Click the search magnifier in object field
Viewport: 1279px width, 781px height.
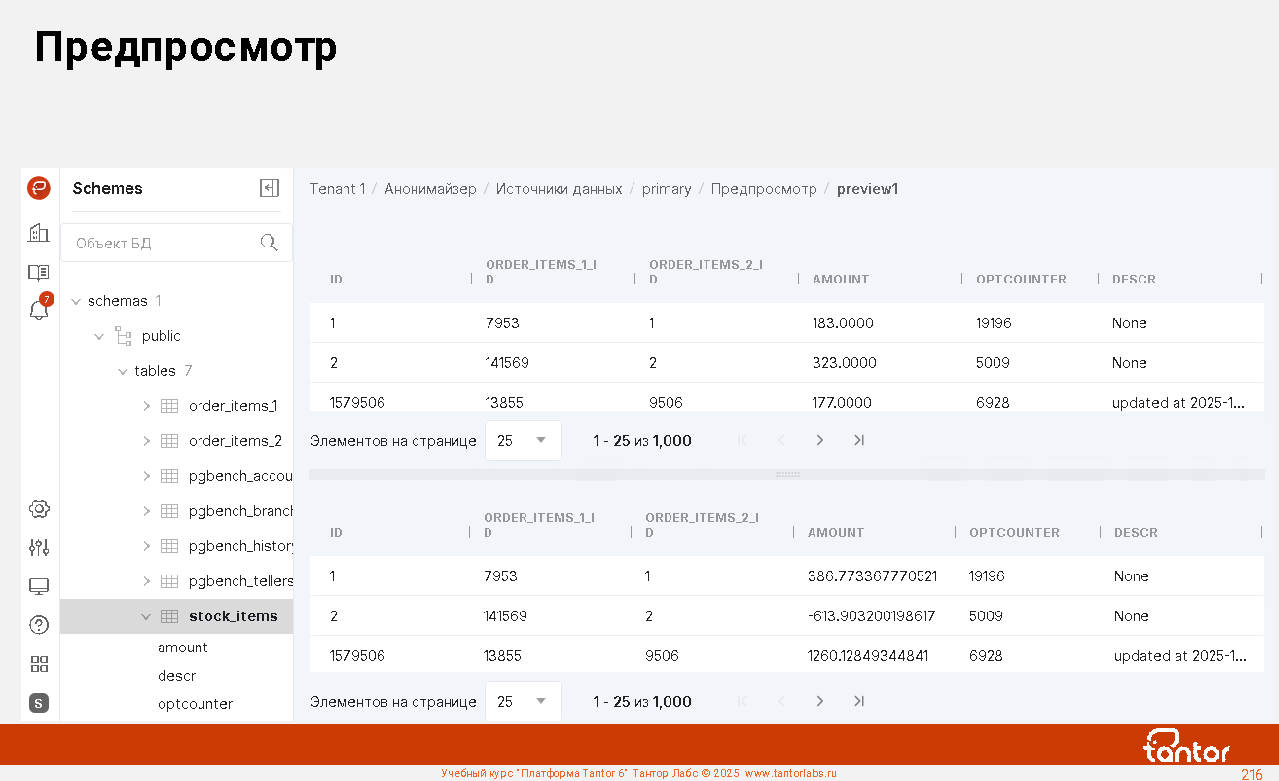tap(269, 242)
